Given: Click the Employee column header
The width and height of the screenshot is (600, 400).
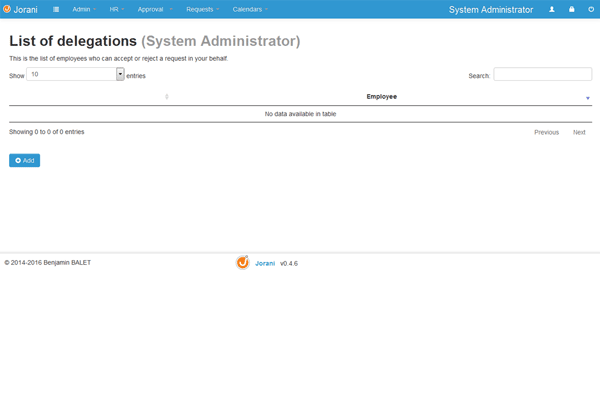Looking at the screenshot, I should click(x=381, y=97).
